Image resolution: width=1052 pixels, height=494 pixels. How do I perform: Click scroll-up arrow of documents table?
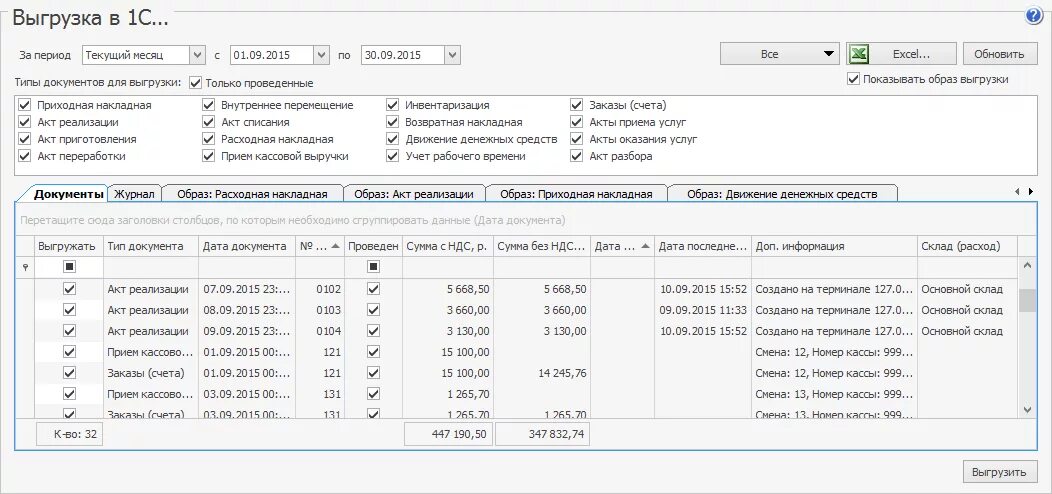pos(1027,266)
